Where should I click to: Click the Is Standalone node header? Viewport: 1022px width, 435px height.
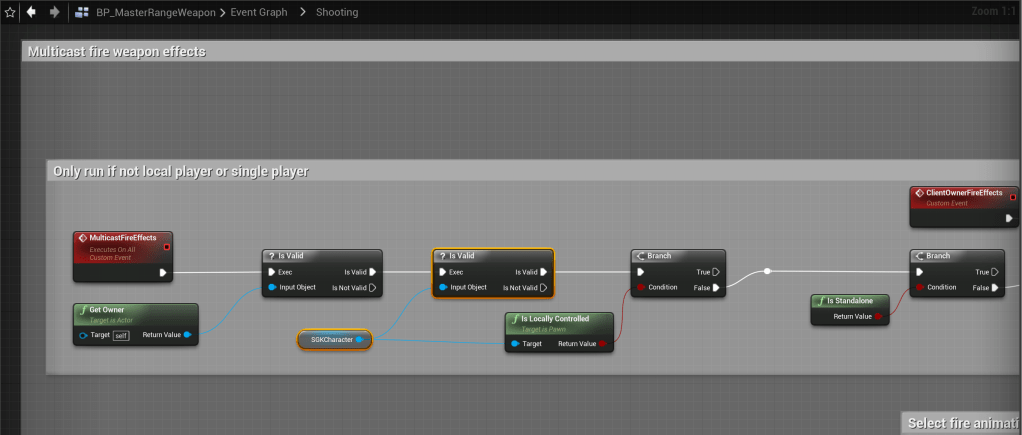(852, 301)
